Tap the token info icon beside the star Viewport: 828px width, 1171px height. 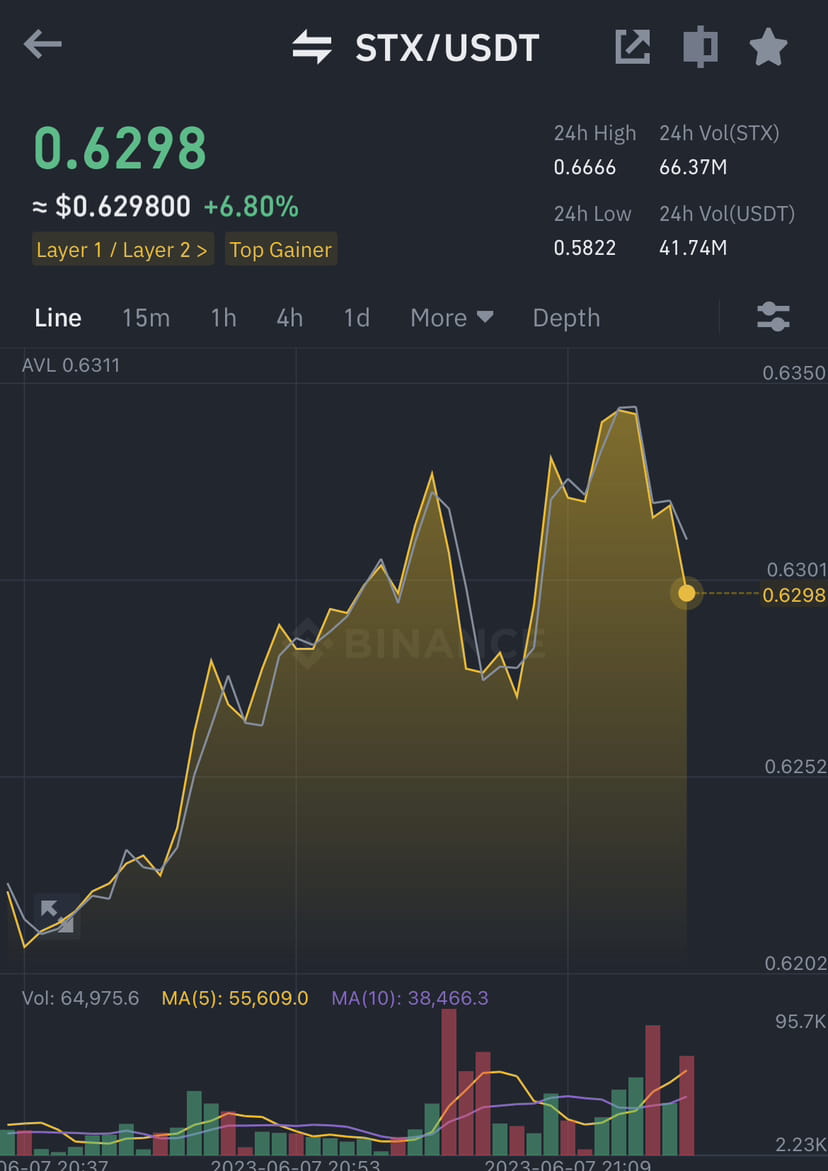pyautogui.click(x=700, y=46)
